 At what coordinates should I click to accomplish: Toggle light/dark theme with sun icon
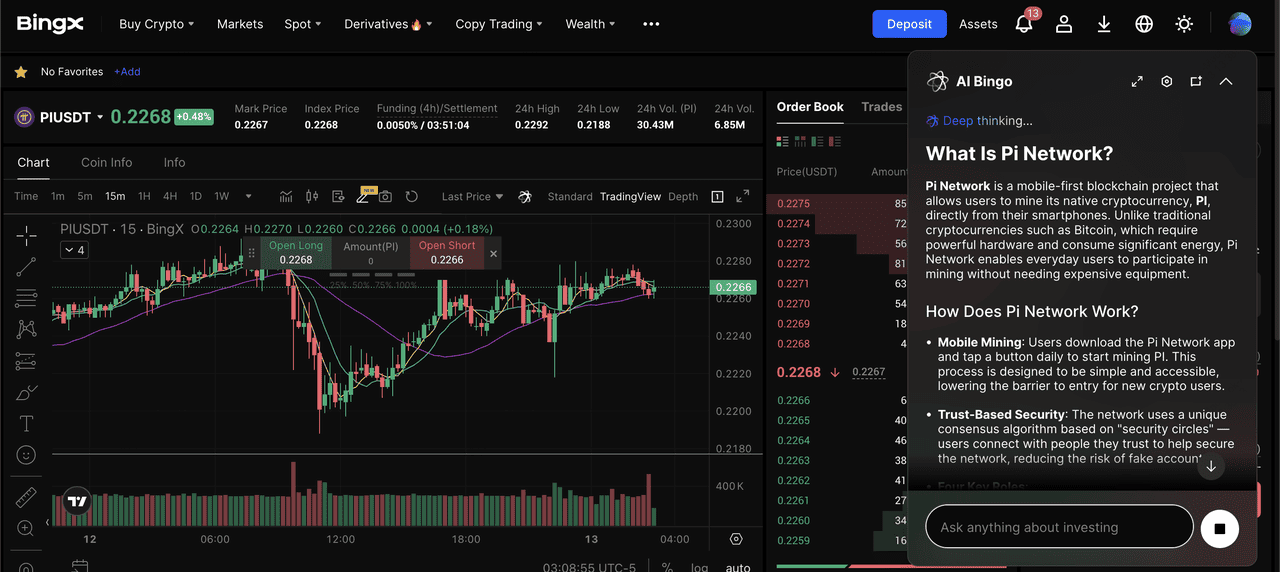(1184, 24)
